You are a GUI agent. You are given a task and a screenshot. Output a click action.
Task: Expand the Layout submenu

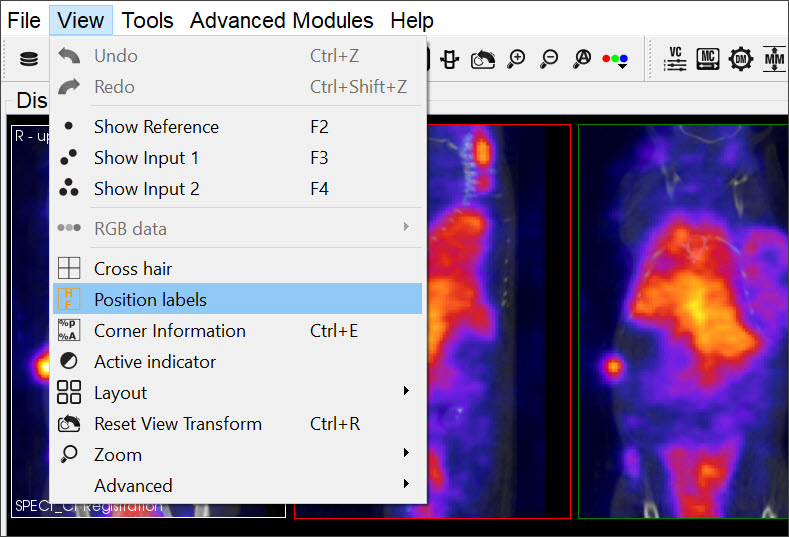point(120,393)
